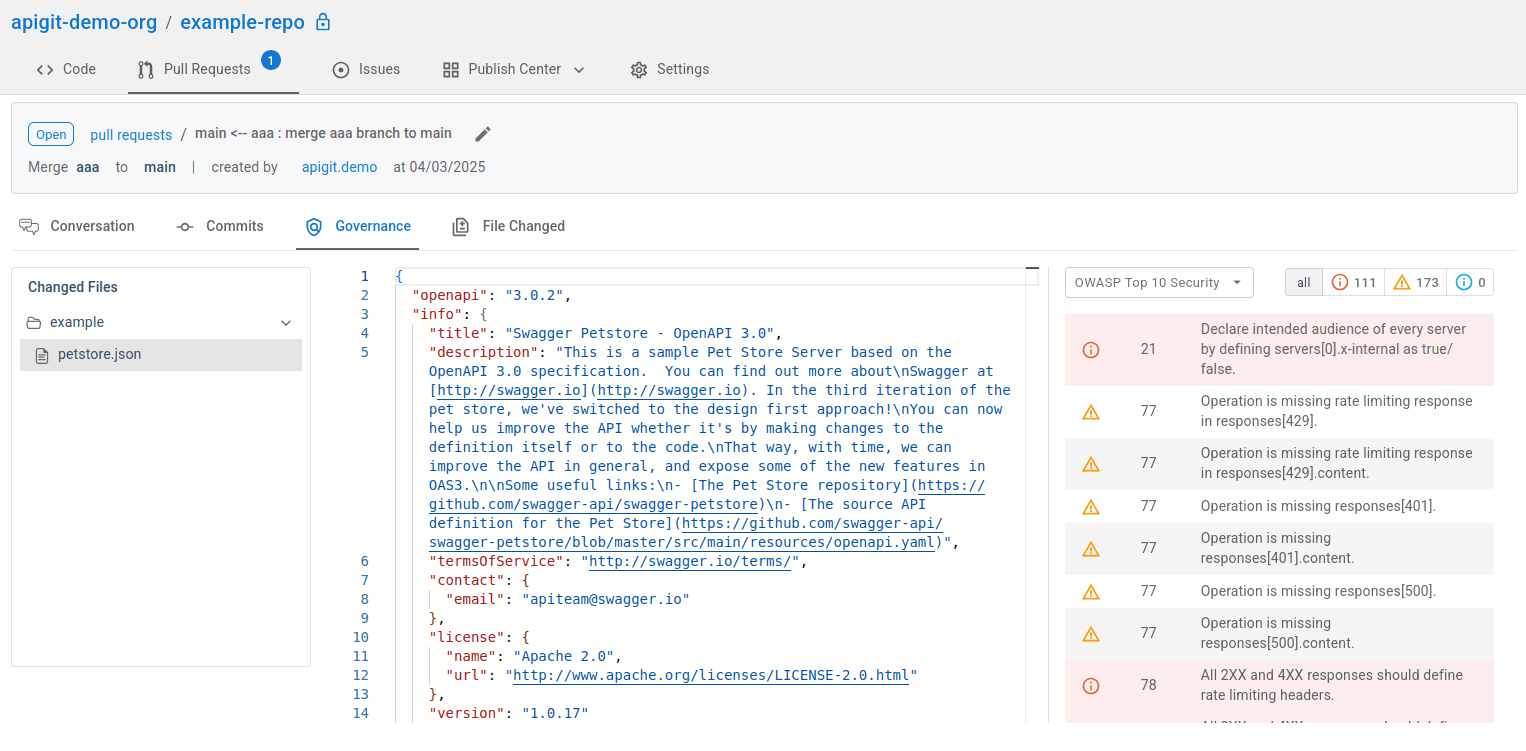Click the Governance shield icon
The image size is (1526, 751).
314,227
